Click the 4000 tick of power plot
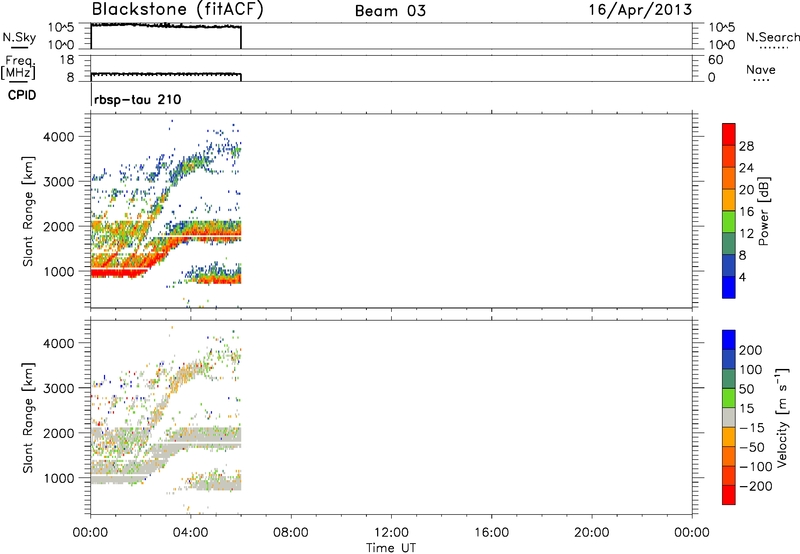 pyautogui.click(x=58, y=137)
